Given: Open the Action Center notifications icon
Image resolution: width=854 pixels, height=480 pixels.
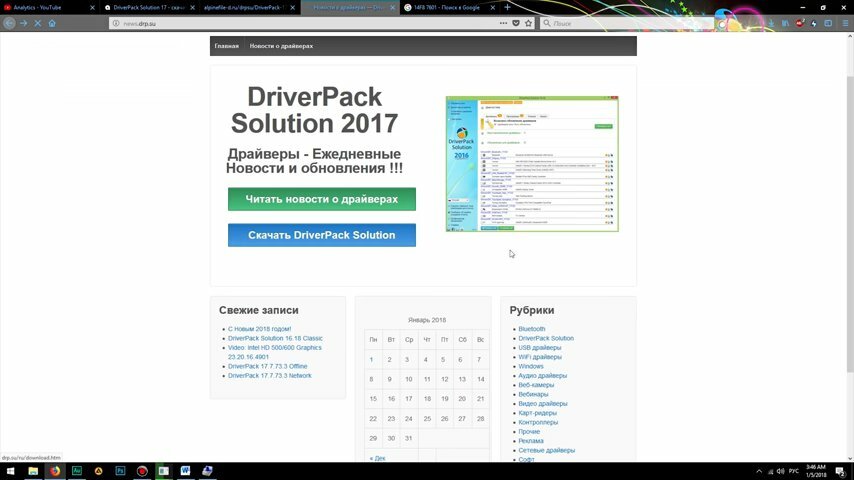Looking at the screenshot, I should (x=840, y=471).
